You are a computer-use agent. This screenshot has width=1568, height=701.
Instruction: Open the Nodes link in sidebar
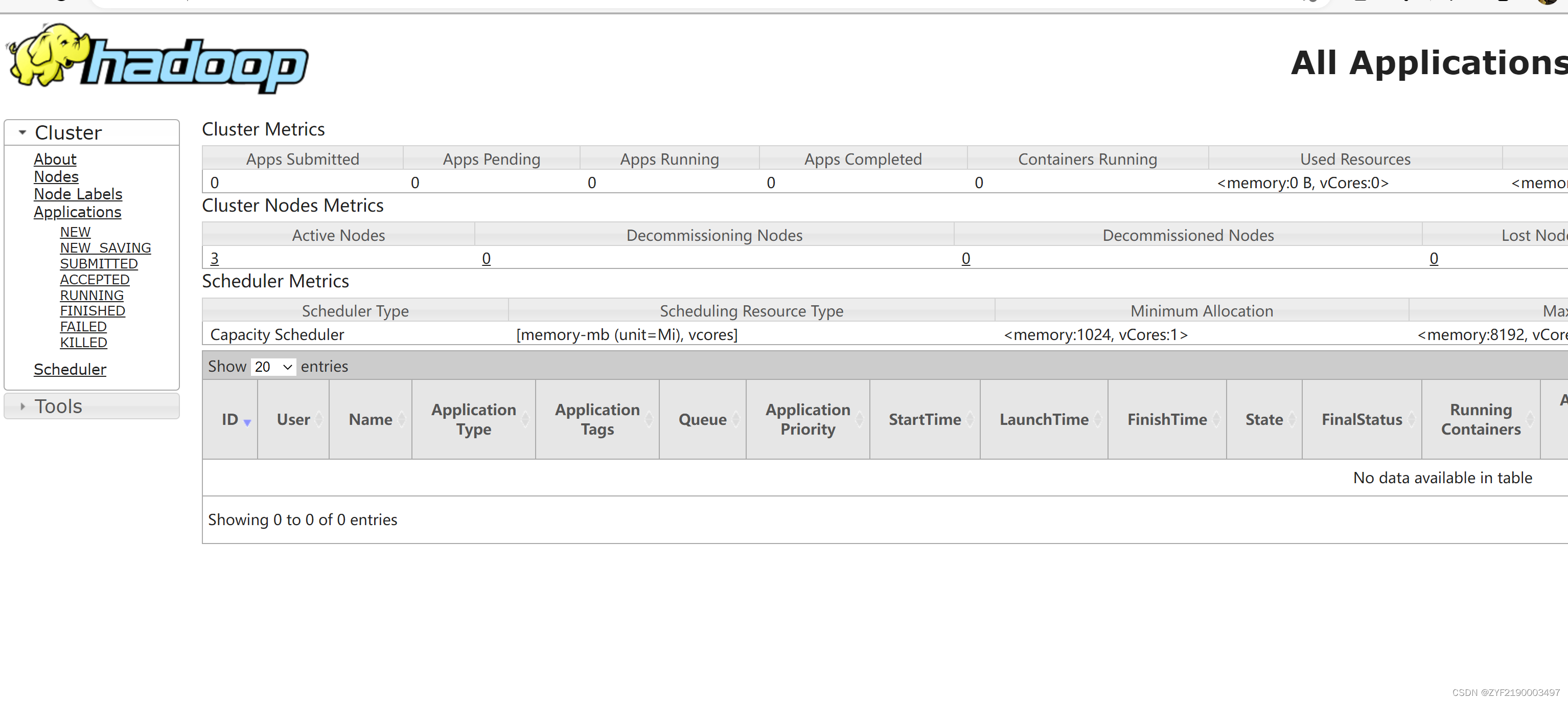click(56, 176)
